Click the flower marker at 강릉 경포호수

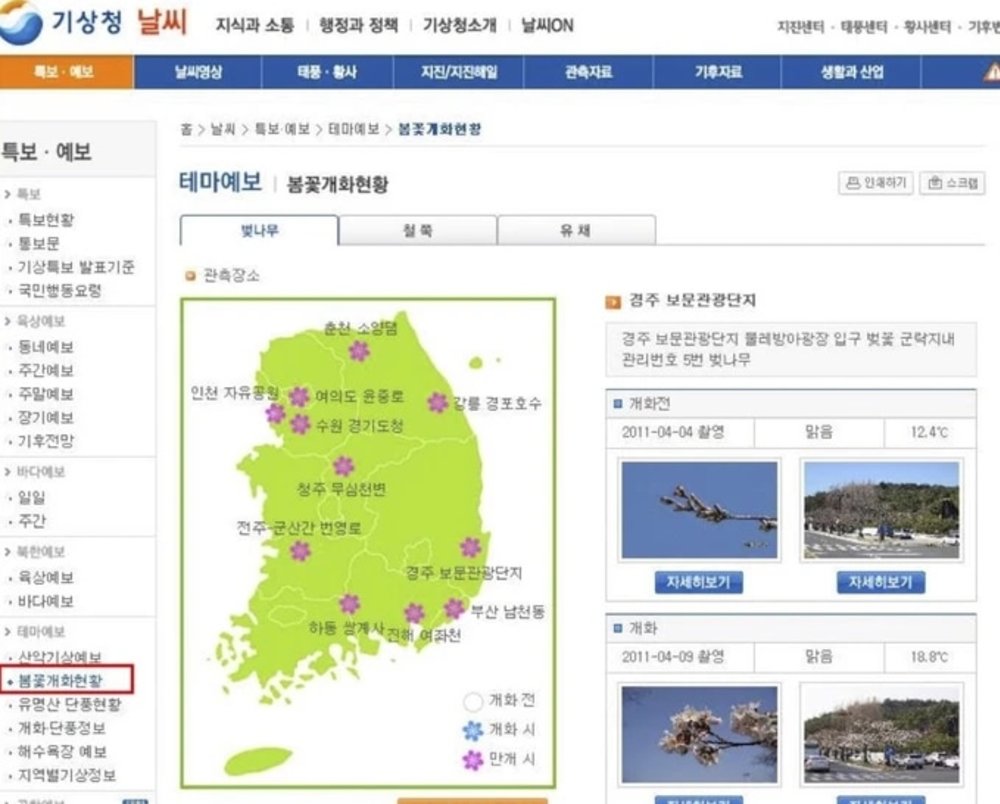[438, 402]
